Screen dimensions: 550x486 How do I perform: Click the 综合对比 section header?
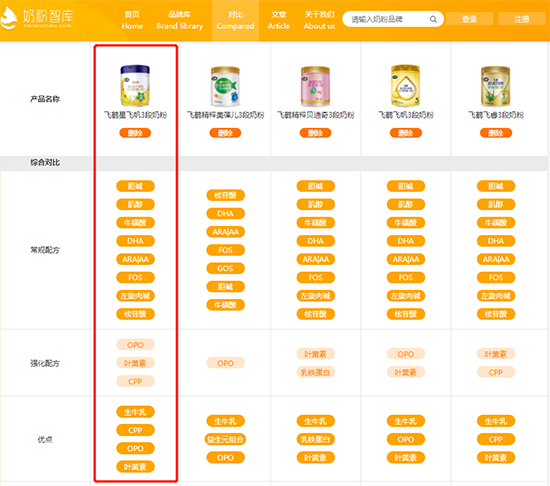click(x=45, y=162)
